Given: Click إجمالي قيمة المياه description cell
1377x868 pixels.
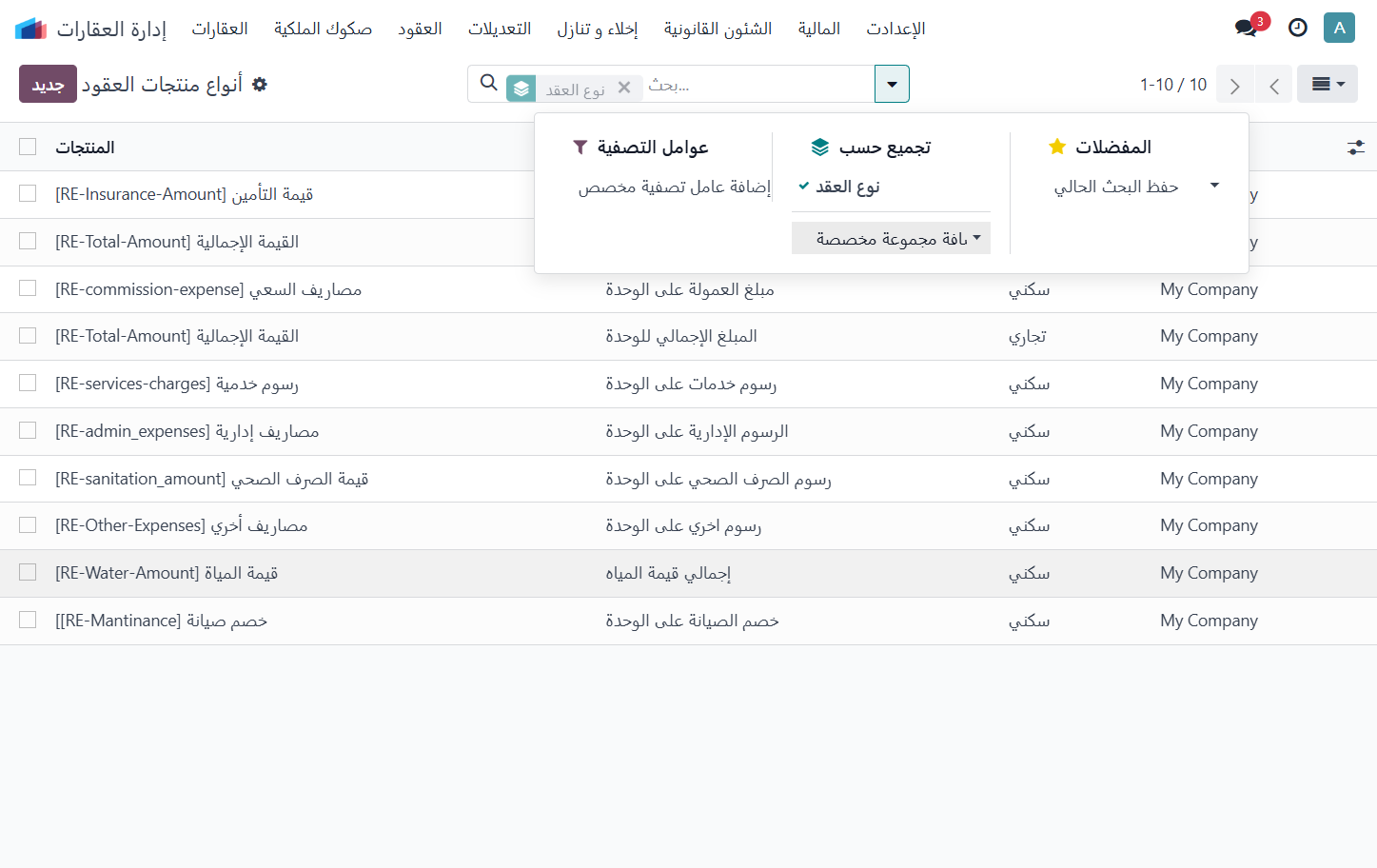Looking at the screenshot, I should click(x=668, y=573).
